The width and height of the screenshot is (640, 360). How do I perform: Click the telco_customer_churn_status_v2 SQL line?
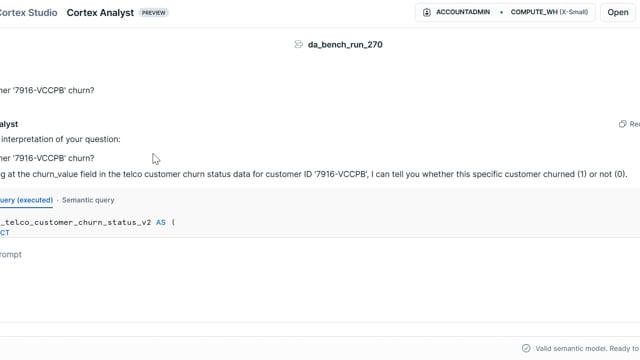[87, 222]
